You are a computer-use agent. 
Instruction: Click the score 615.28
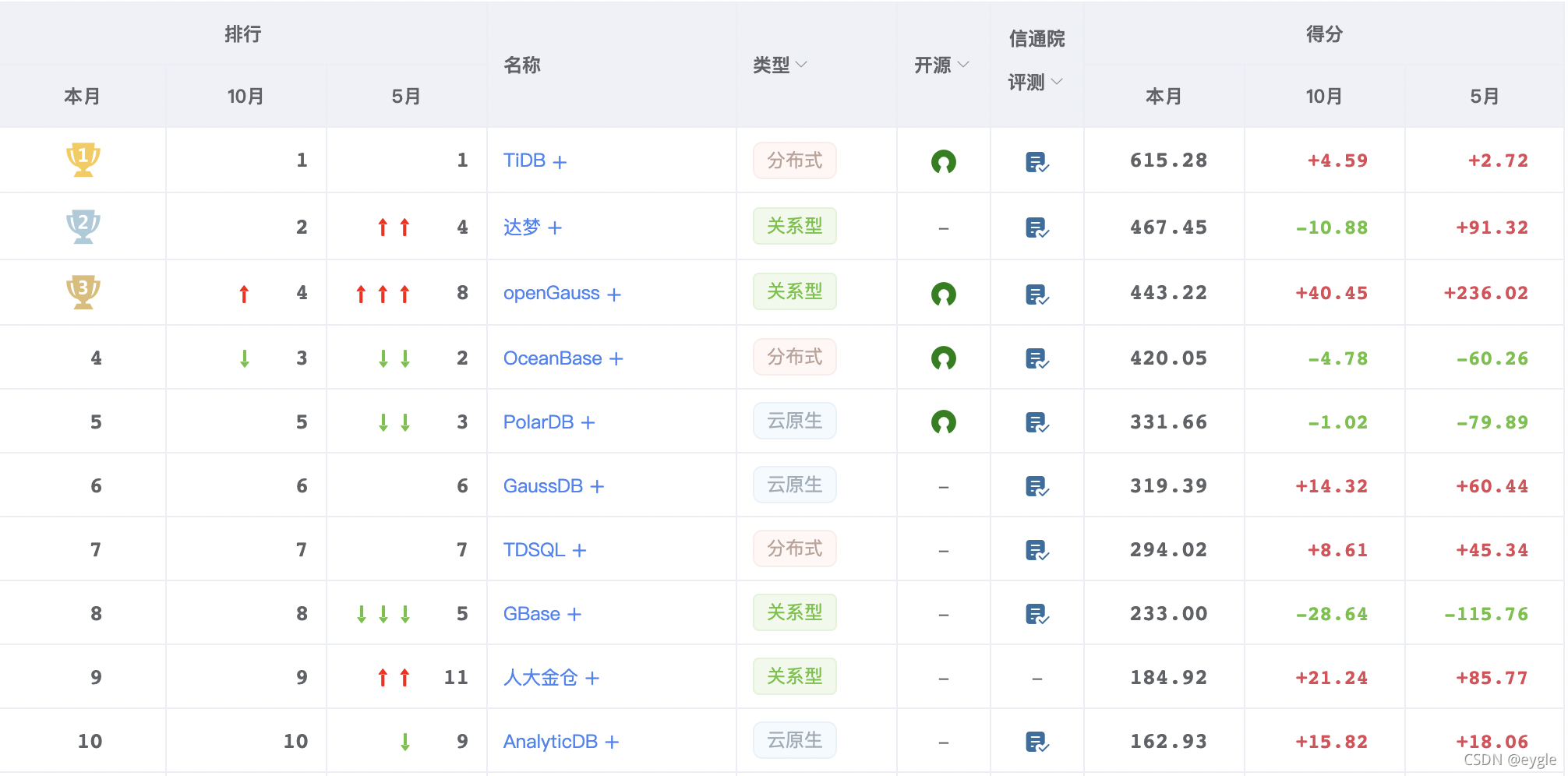point(1168,160)
